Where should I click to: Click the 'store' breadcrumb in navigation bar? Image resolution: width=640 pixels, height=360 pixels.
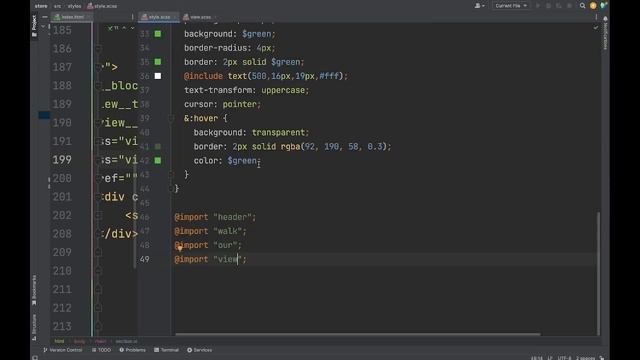pos(41,6)
